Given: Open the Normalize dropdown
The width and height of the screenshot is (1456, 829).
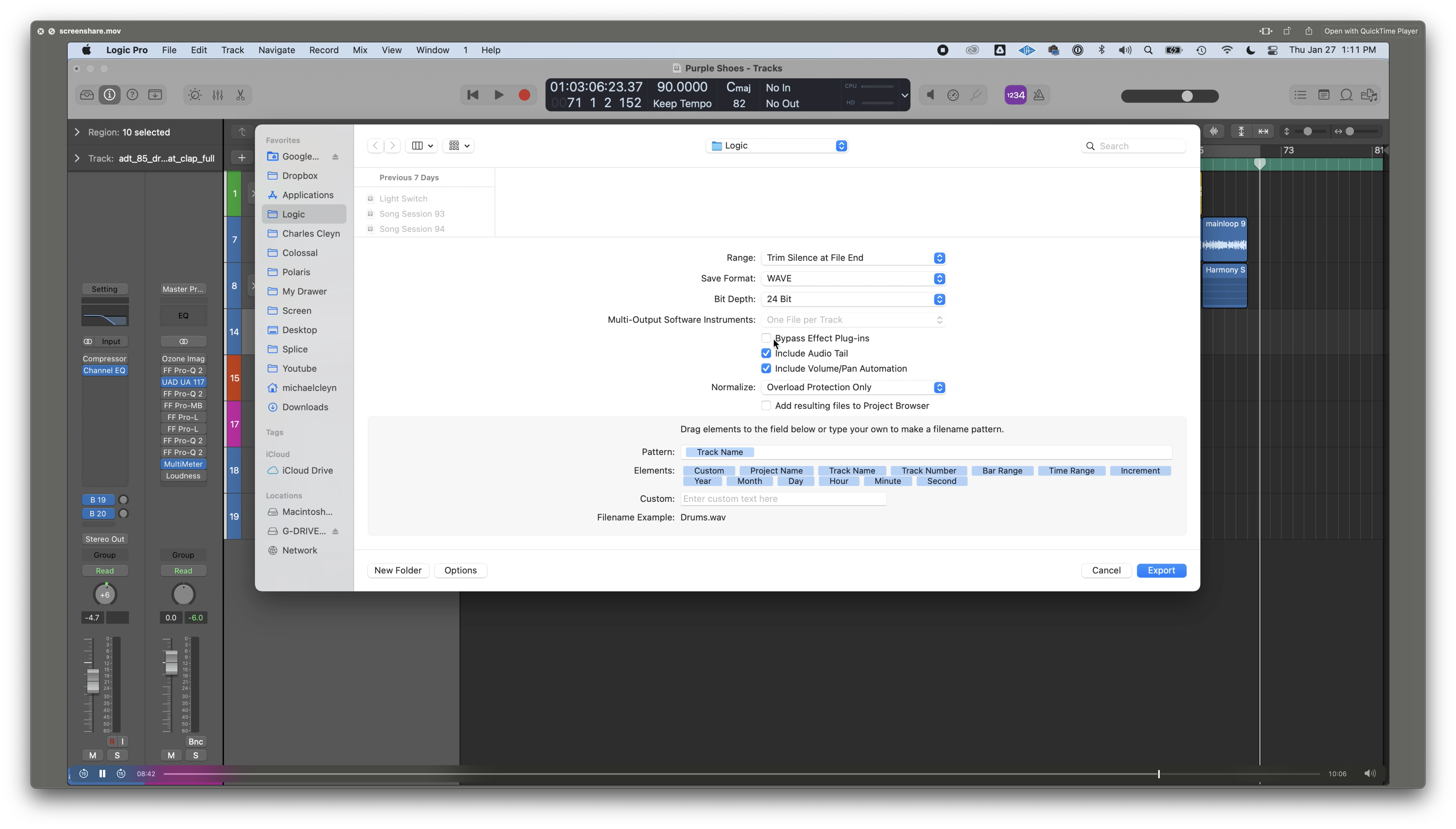Looking at the screenshot, I should coord(853,387).
